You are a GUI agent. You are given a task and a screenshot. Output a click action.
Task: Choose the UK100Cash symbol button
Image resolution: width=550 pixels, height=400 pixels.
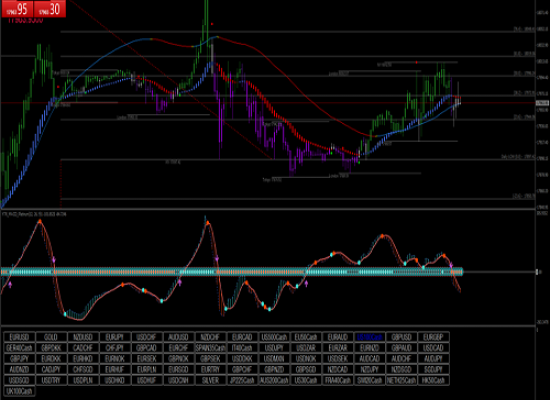[19, 391]
